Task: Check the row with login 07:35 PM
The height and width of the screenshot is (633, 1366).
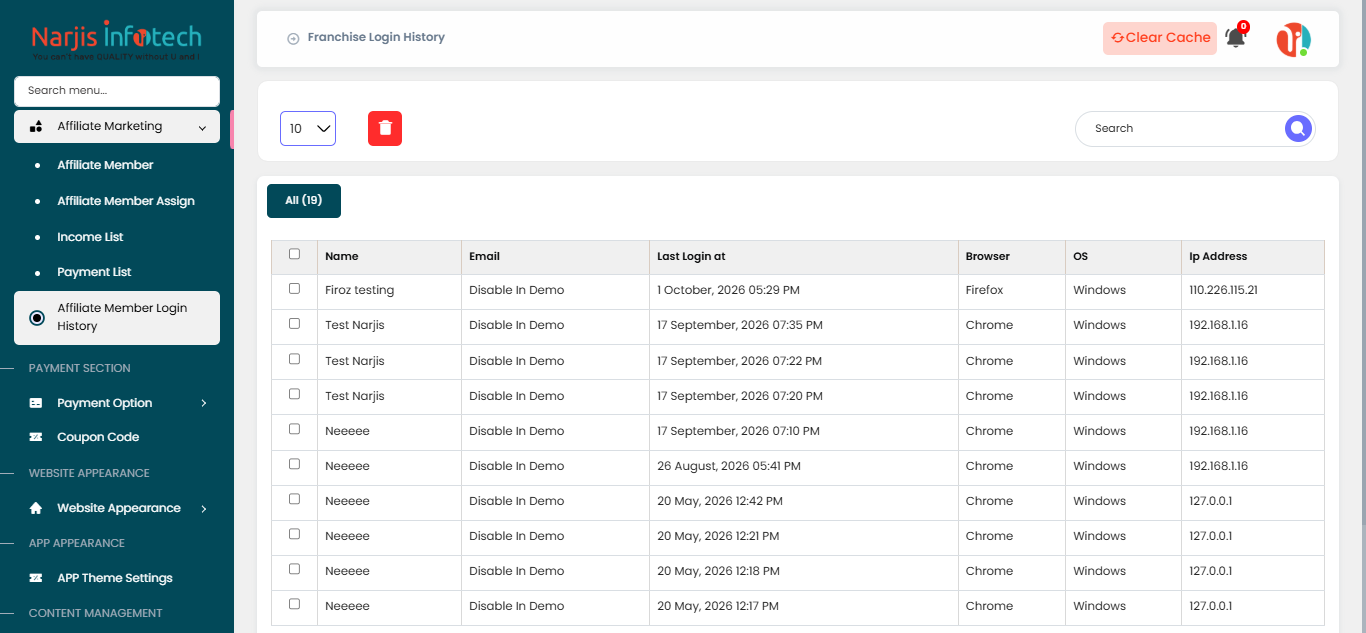Action: click(294, 323)
